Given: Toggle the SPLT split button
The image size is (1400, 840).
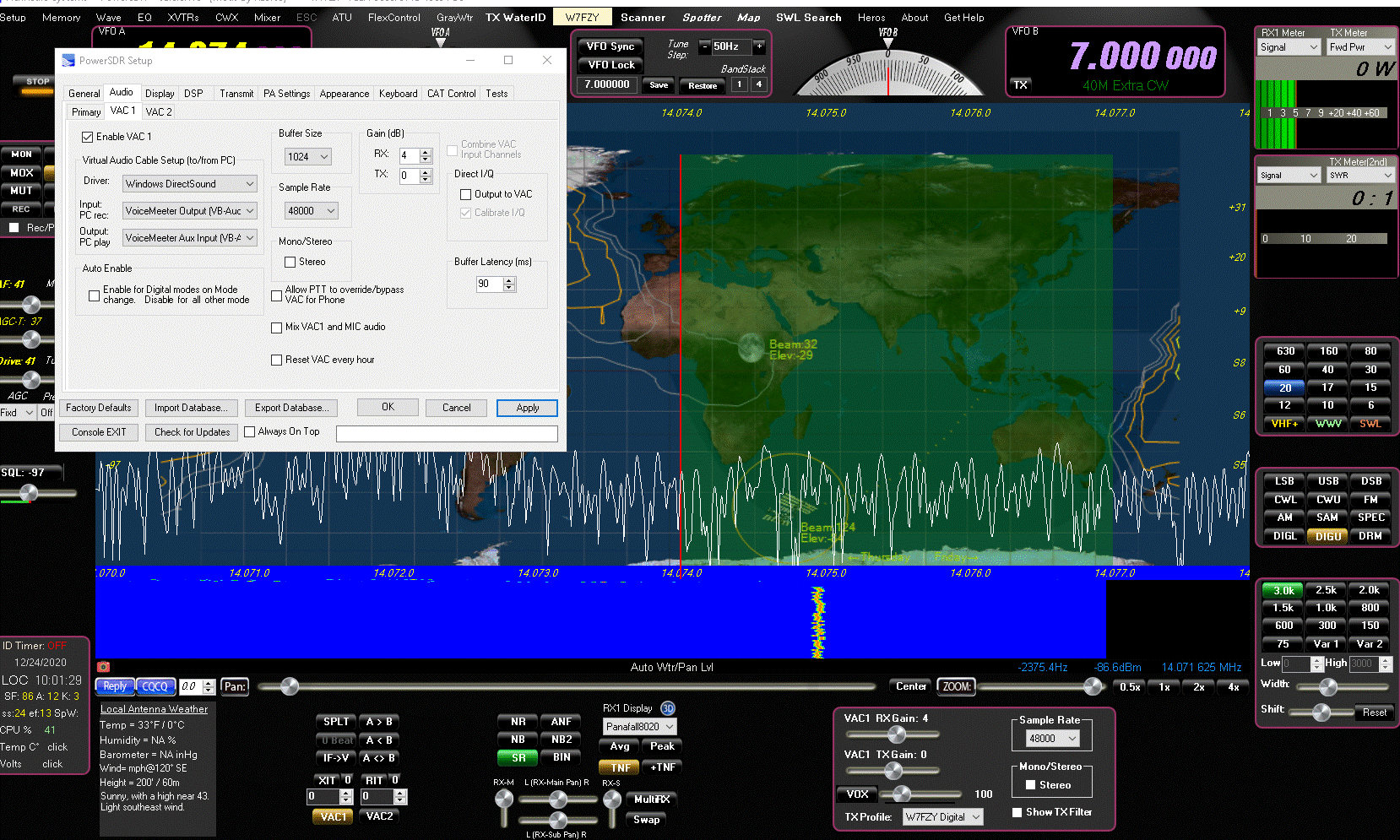Looking at the screenshot, I should (x=336, y=722).
